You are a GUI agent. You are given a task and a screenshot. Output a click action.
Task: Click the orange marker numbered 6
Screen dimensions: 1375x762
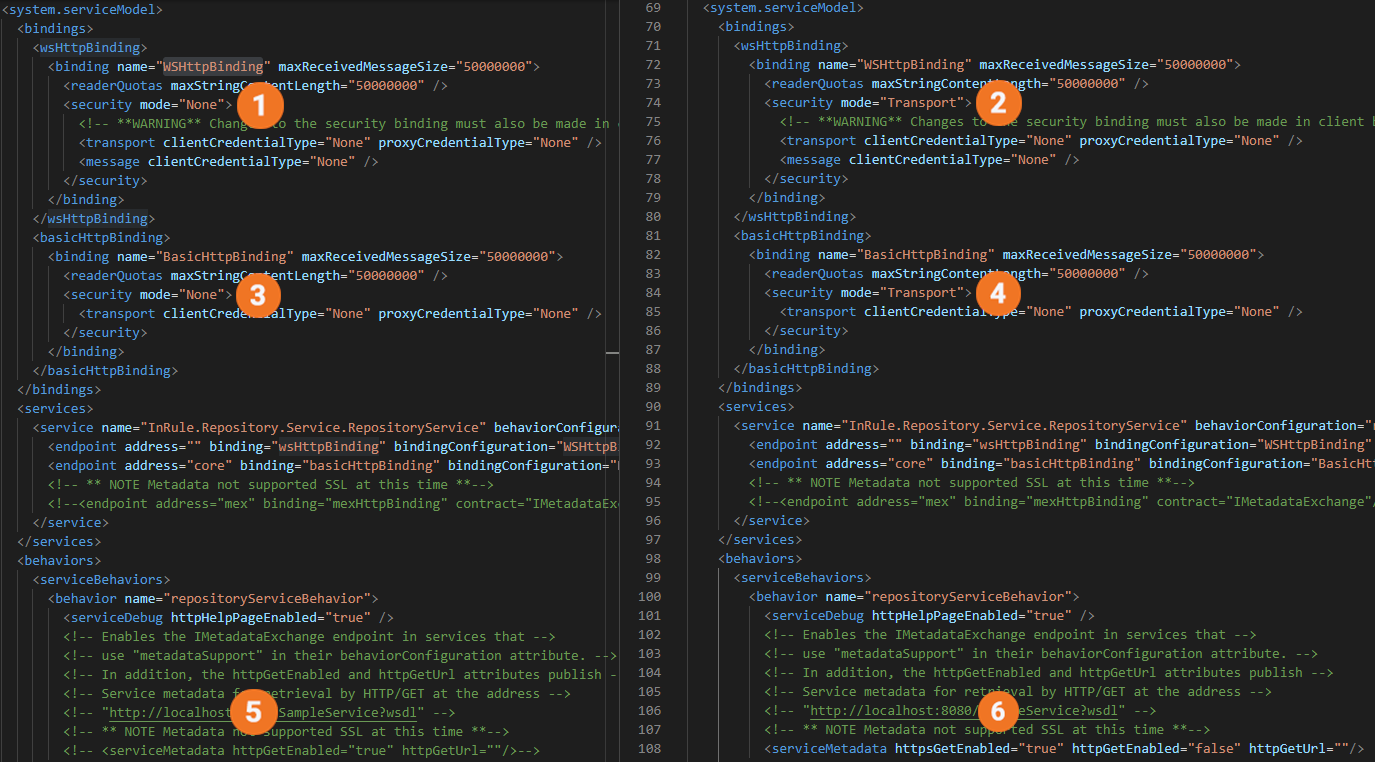pos(996,711)
